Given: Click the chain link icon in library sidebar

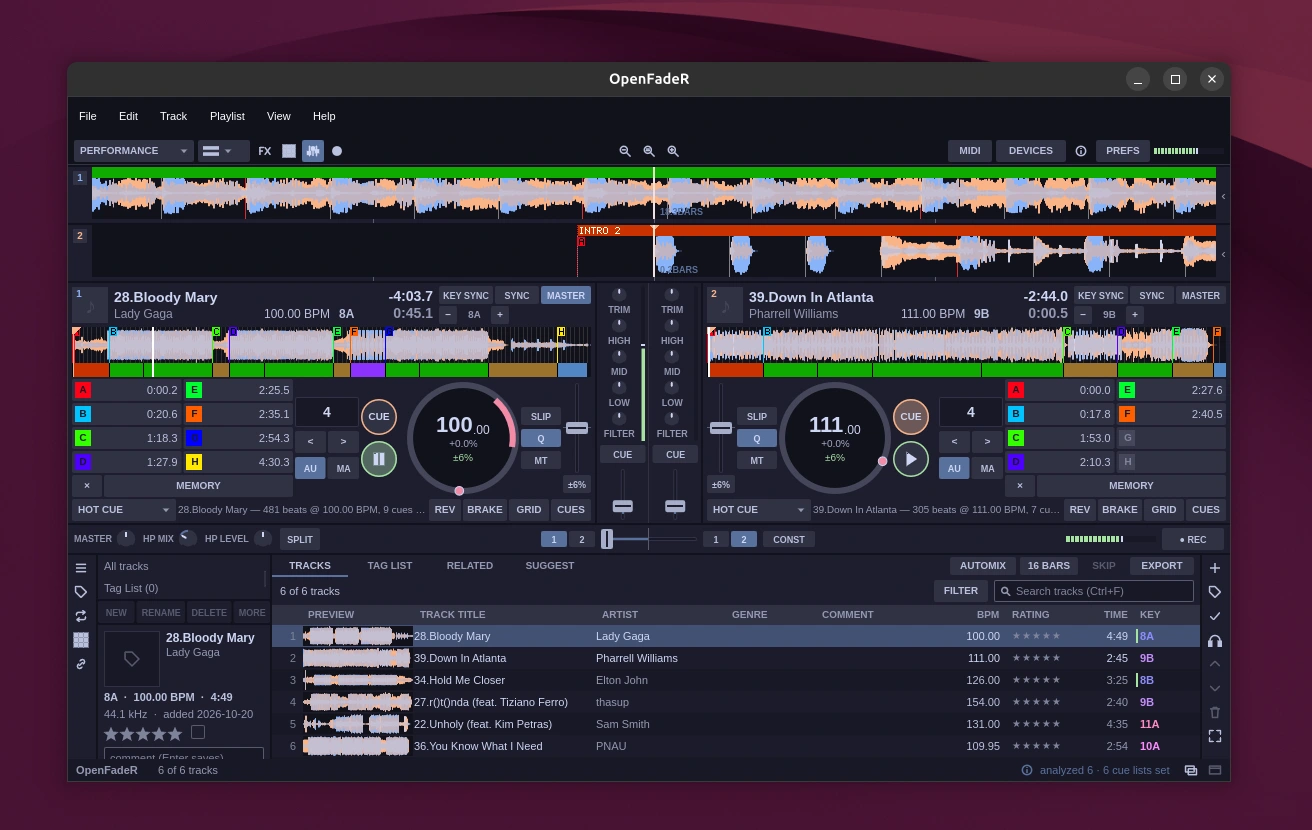Looking at the screenshot, I should coord(81,664).
